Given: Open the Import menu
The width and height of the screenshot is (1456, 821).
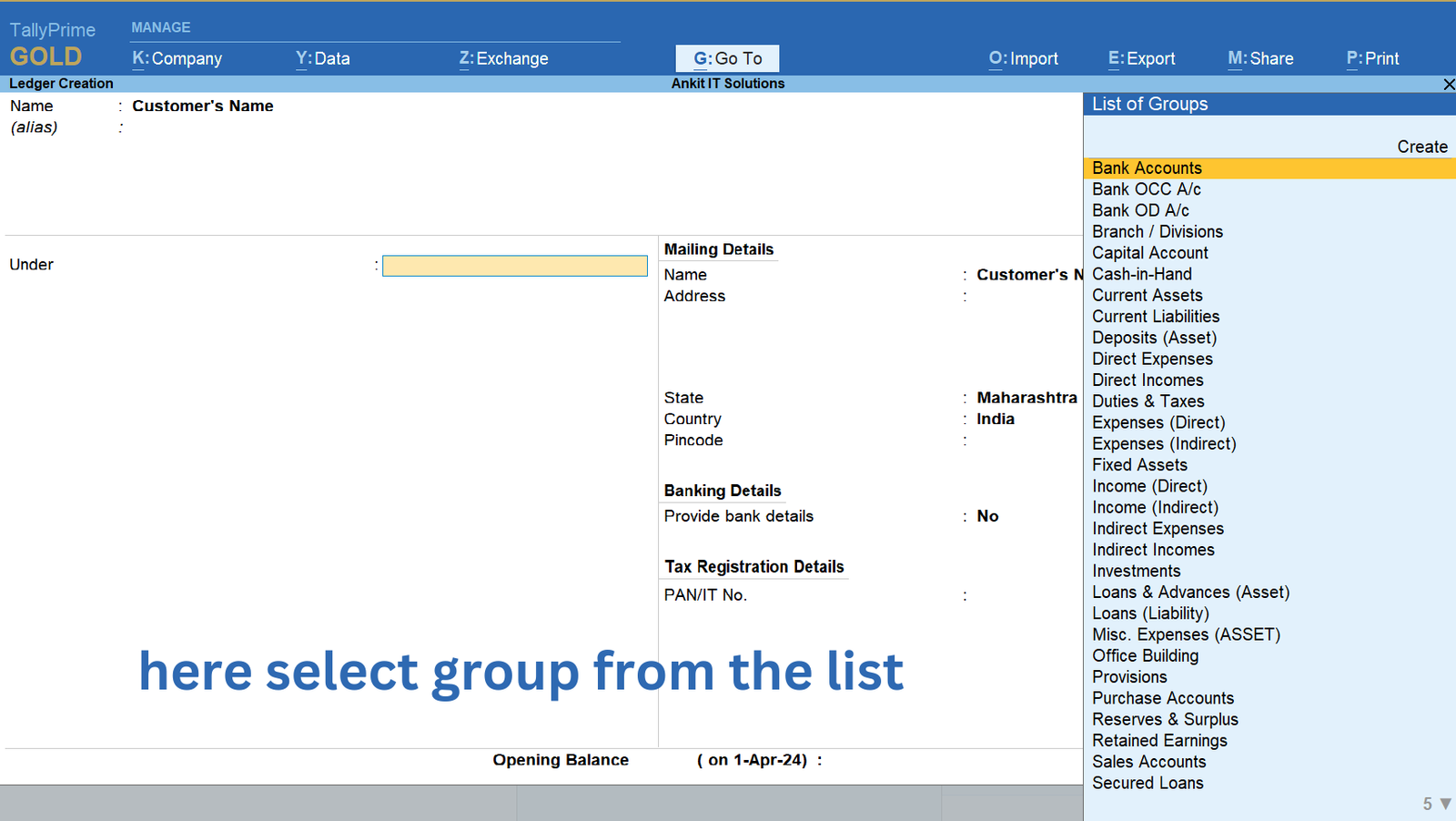Looking at the screenshot, I should (x=1023, y=58).
